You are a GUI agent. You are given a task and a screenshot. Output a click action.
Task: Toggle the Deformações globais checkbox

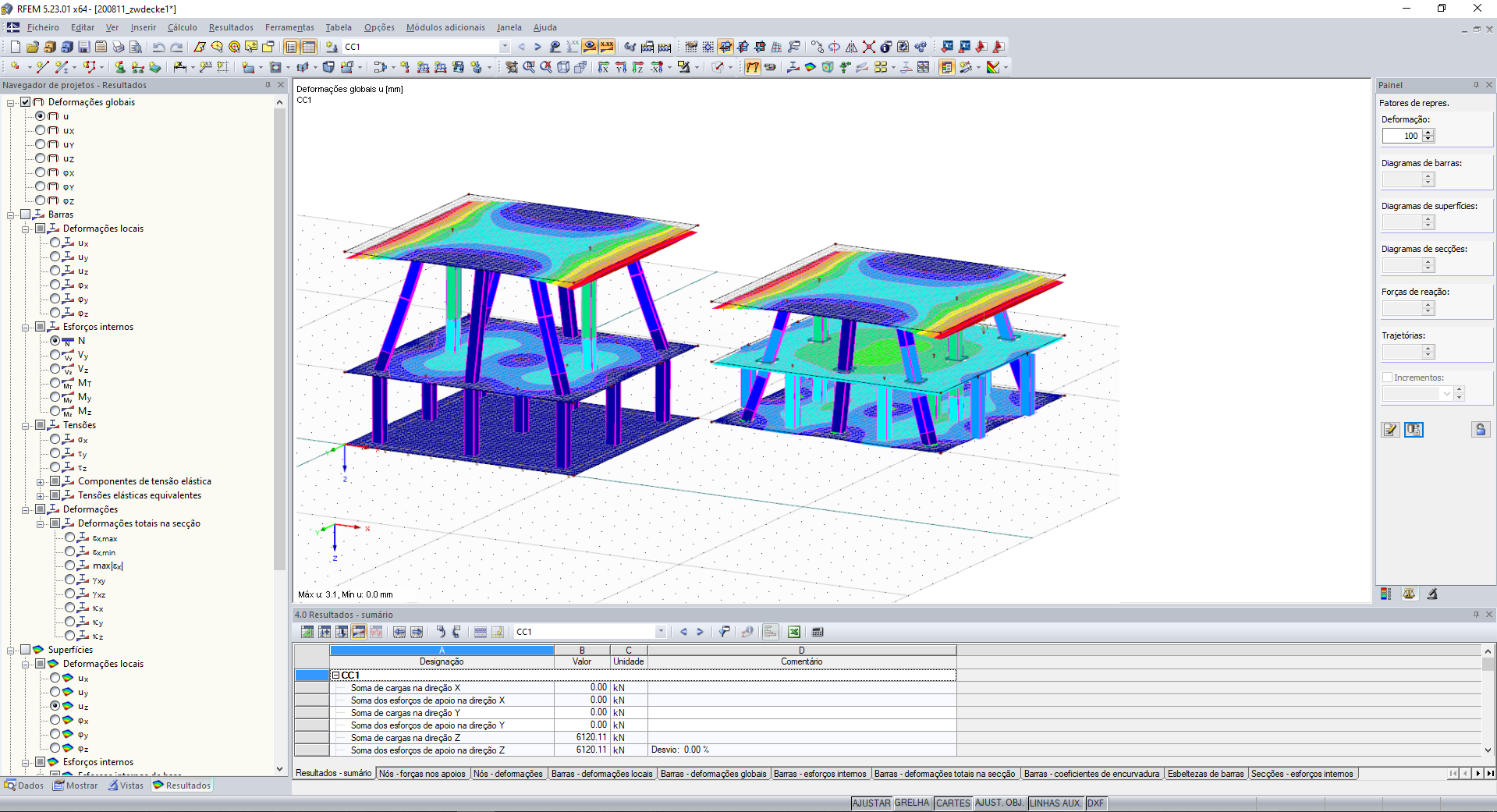click(26, 102)
